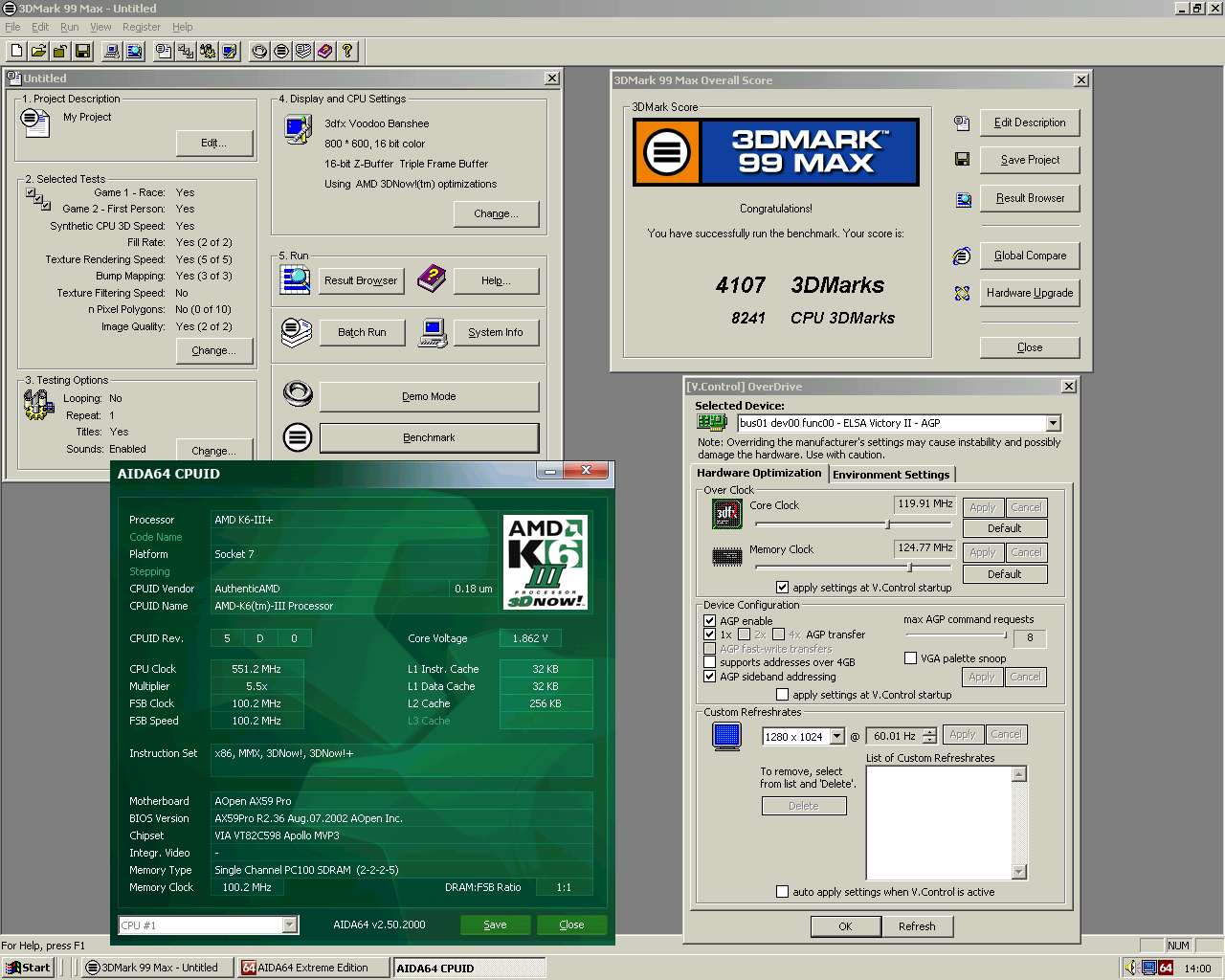
Task: Open the Selected Device dropdown
Action: (1053, 423)
